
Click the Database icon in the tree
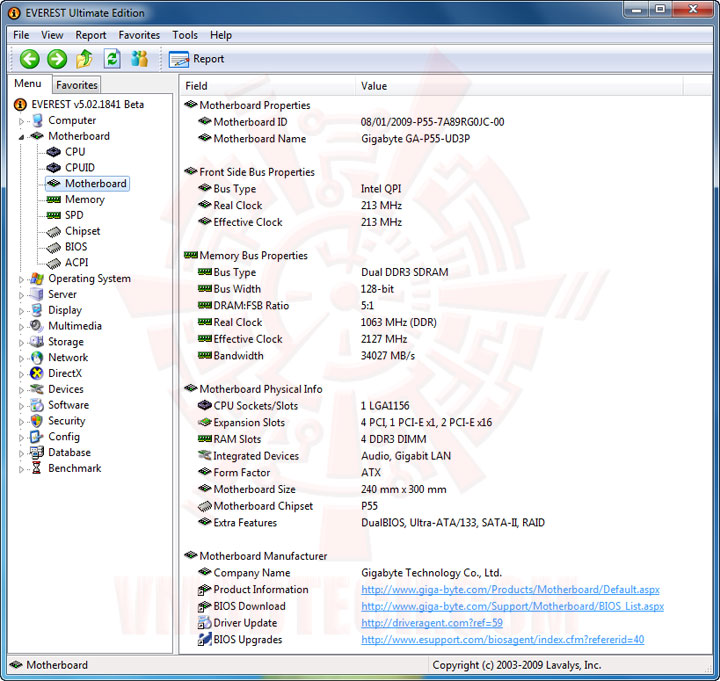[x=37, y=453]
